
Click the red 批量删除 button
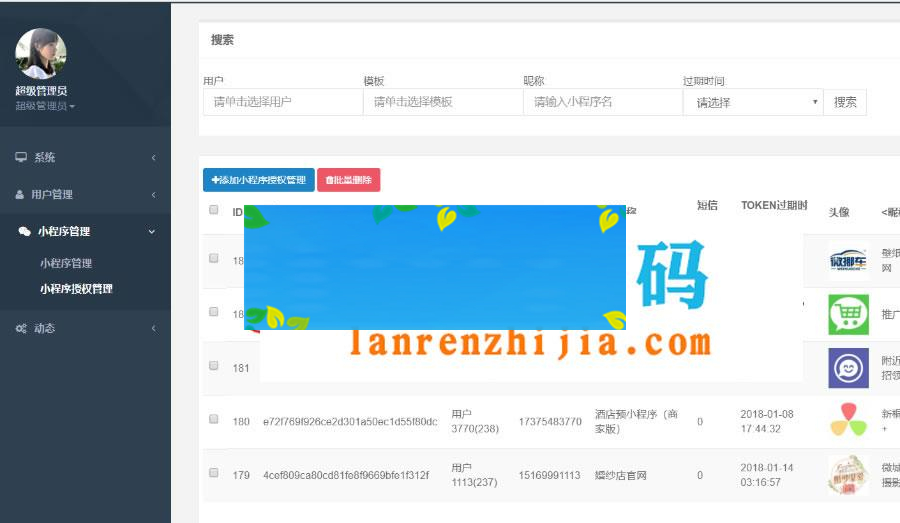point(348,180)
